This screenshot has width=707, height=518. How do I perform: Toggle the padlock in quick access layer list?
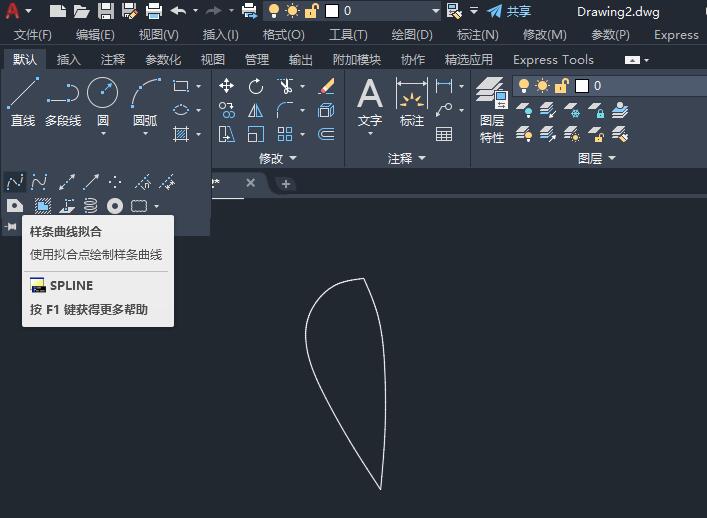click(x=312, y=11)
